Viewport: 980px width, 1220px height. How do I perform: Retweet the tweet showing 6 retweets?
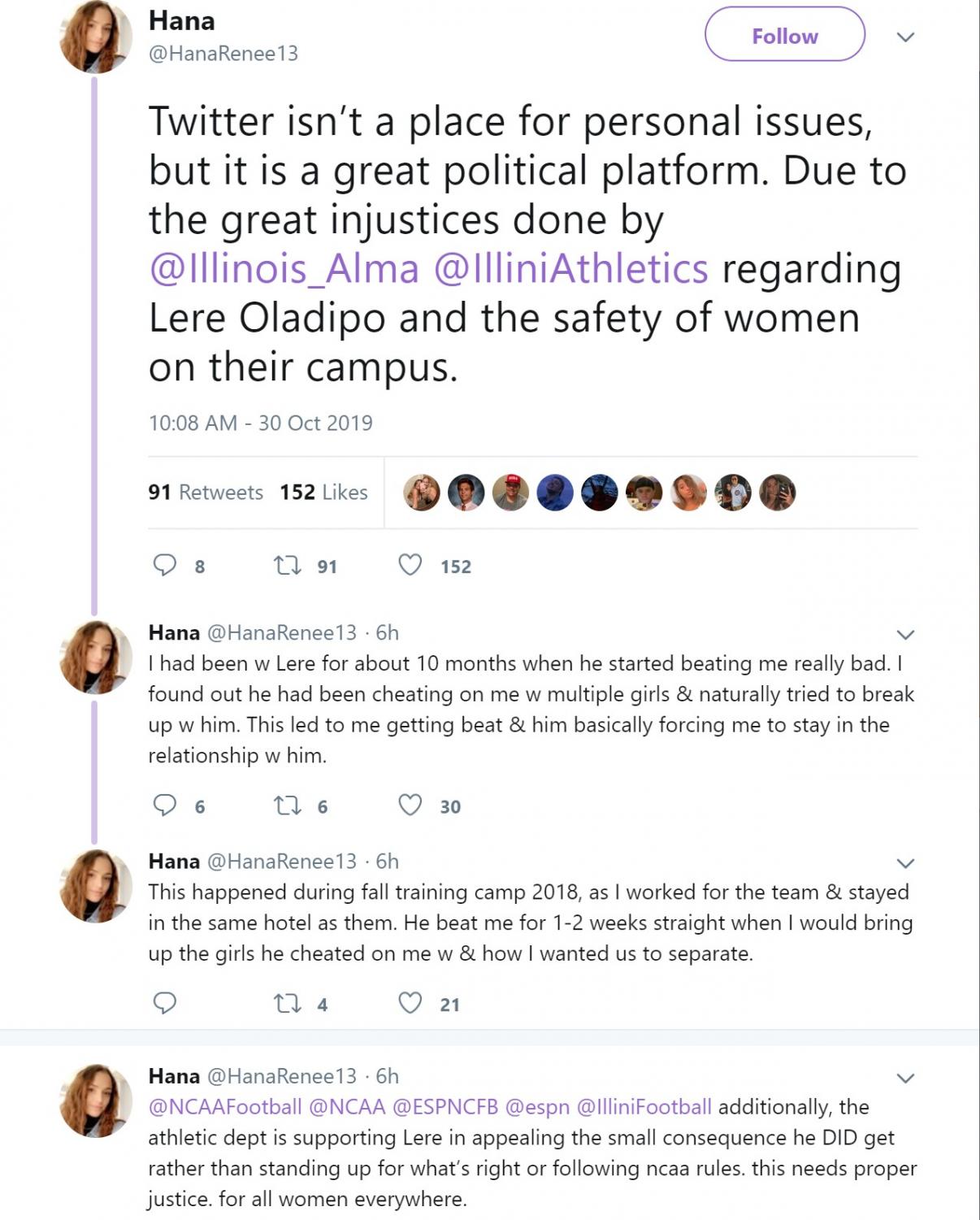point(287,805)
